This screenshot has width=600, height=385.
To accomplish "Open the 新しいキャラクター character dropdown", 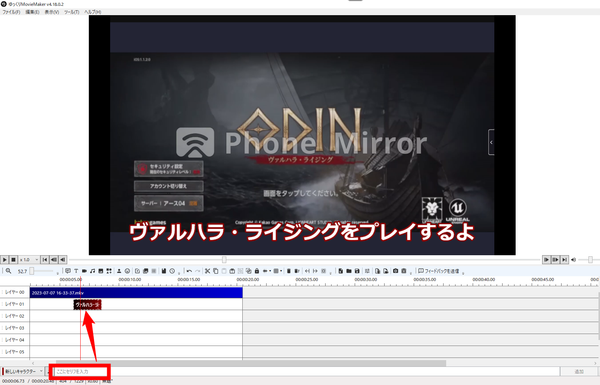I will pos(23,372).
